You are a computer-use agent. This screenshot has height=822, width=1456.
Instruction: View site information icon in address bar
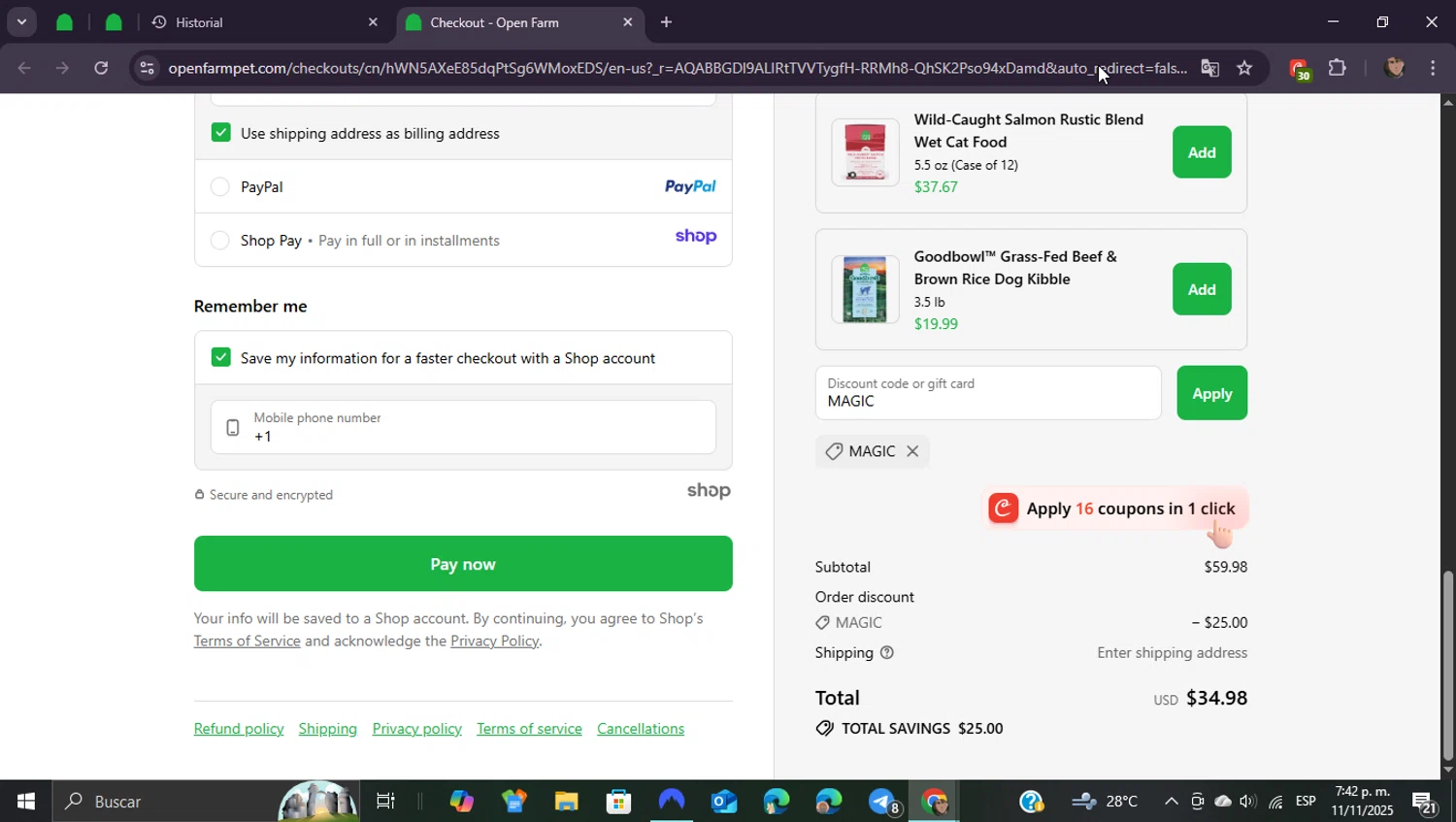click(147, 68)
